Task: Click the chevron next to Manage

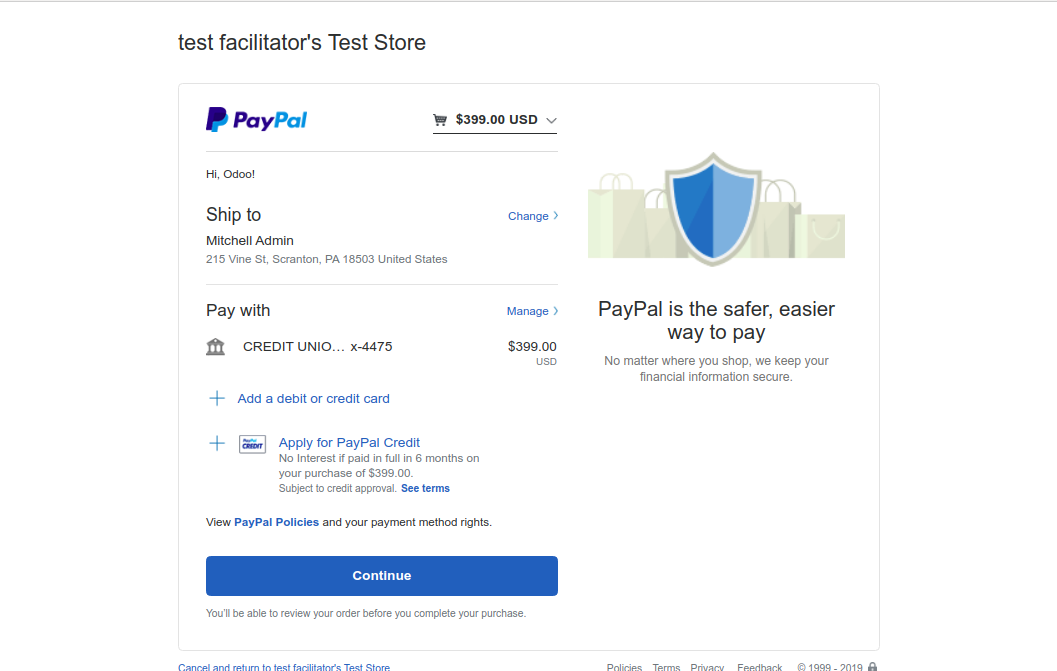Action: (x=555, y=311)
